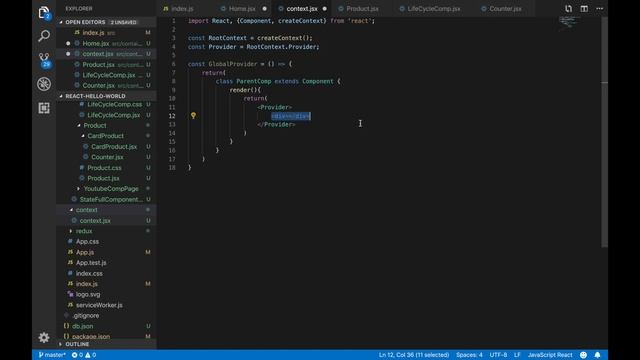
Task: Close unsaved context.jsx tab via dot
Action: pos(324,9)
